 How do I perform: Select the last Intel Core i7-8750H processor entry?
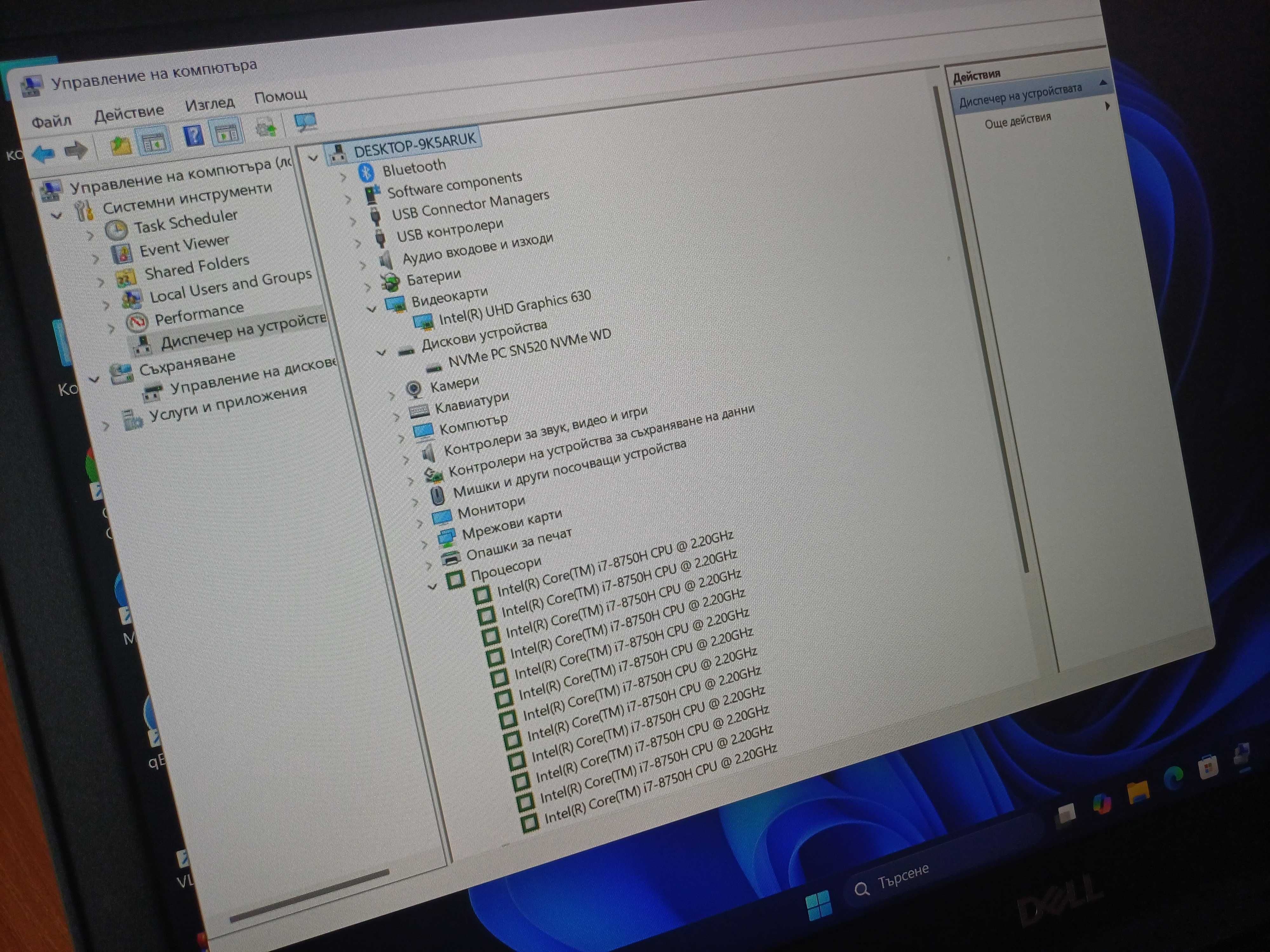[x=660, y=784]
